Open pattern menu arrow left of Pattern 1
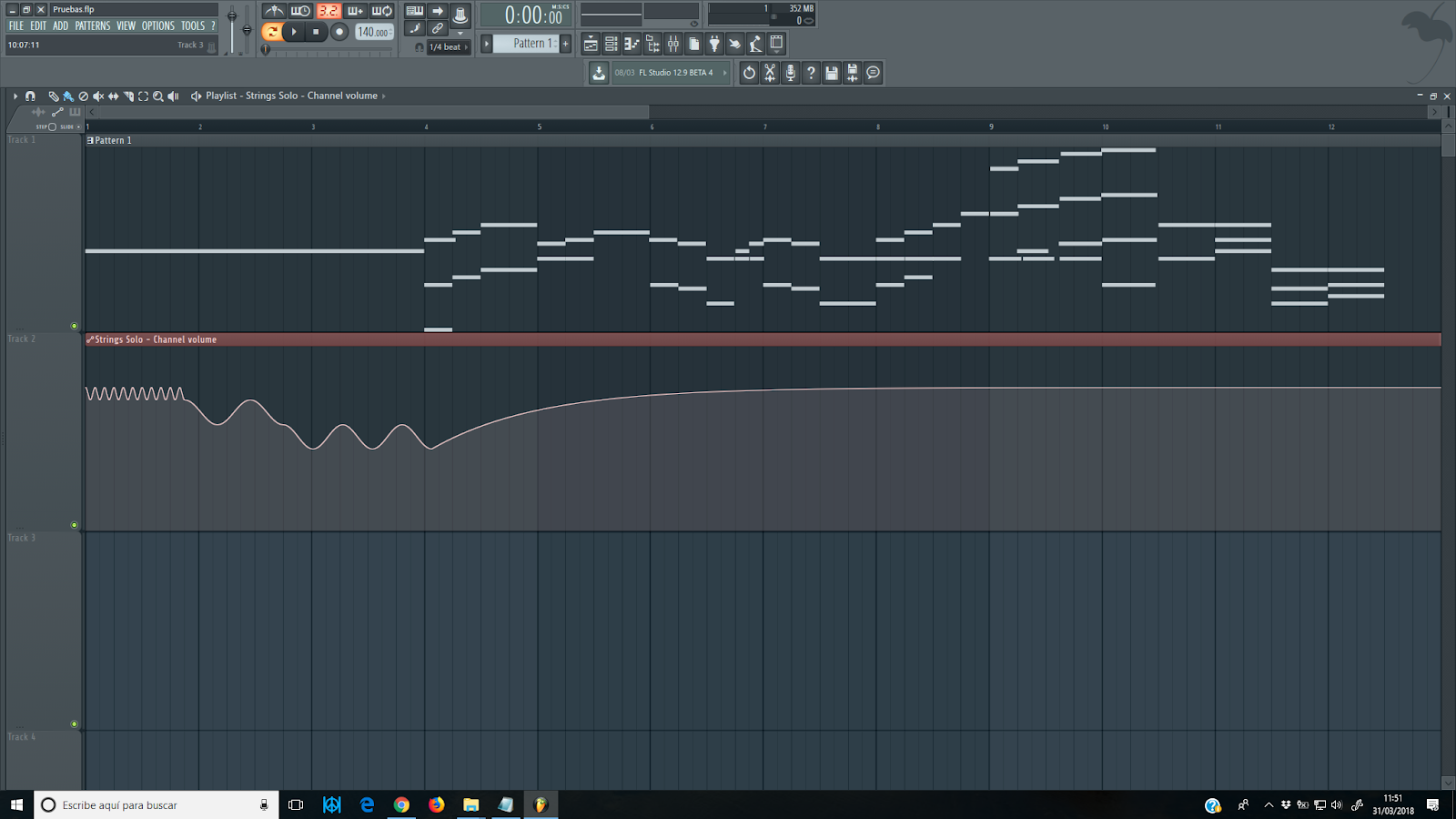 (x=486, y=44)
